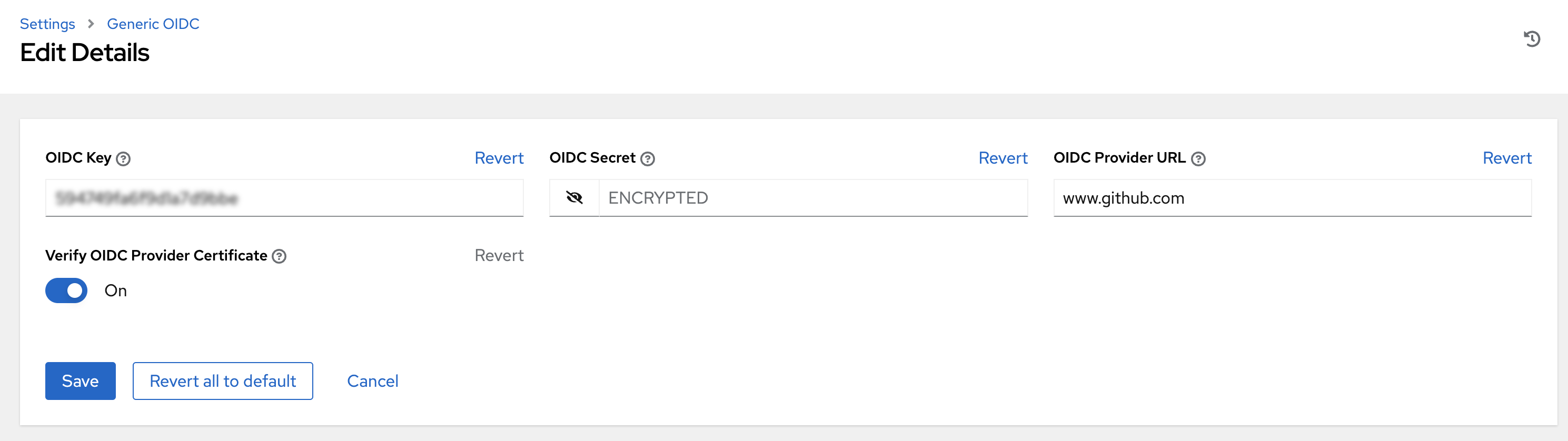Viewport: 1568px width, 441px height.
Task: Revert the OIDC Key field
Action: point(499,158)
